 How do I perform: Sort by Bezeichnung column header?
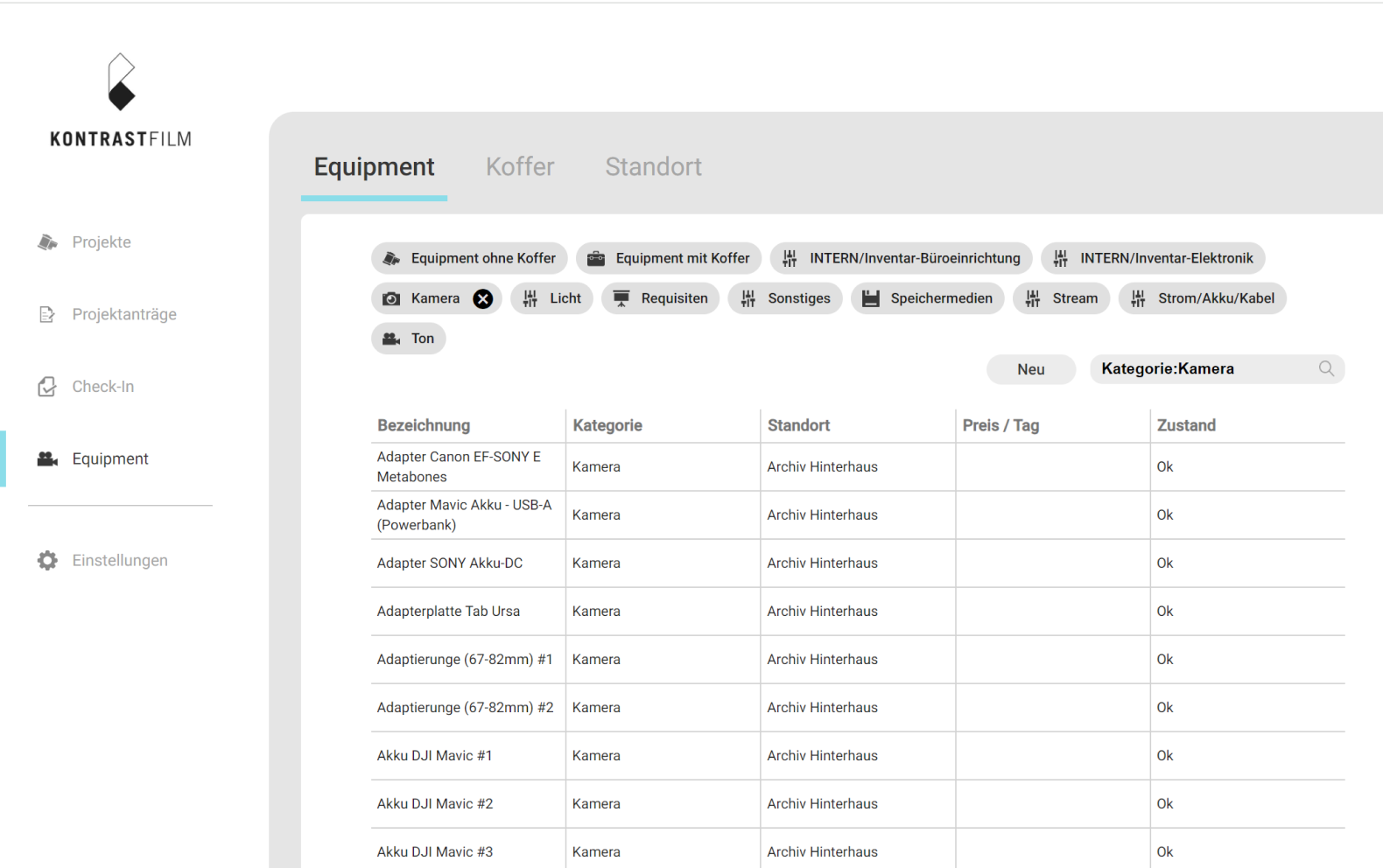point(424,425)
